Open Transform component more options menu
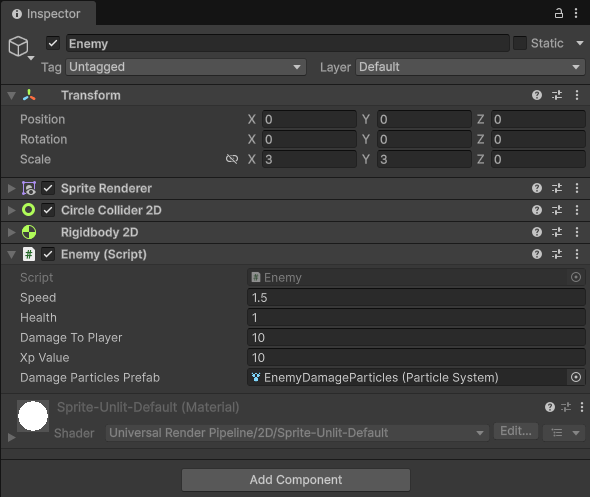This screenshot has width=590, height=497. point(577,95)
